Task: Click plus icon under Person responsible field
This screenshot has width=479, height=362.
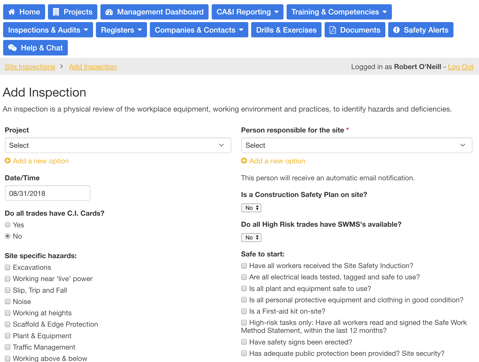Action: (x=244, y=161)
